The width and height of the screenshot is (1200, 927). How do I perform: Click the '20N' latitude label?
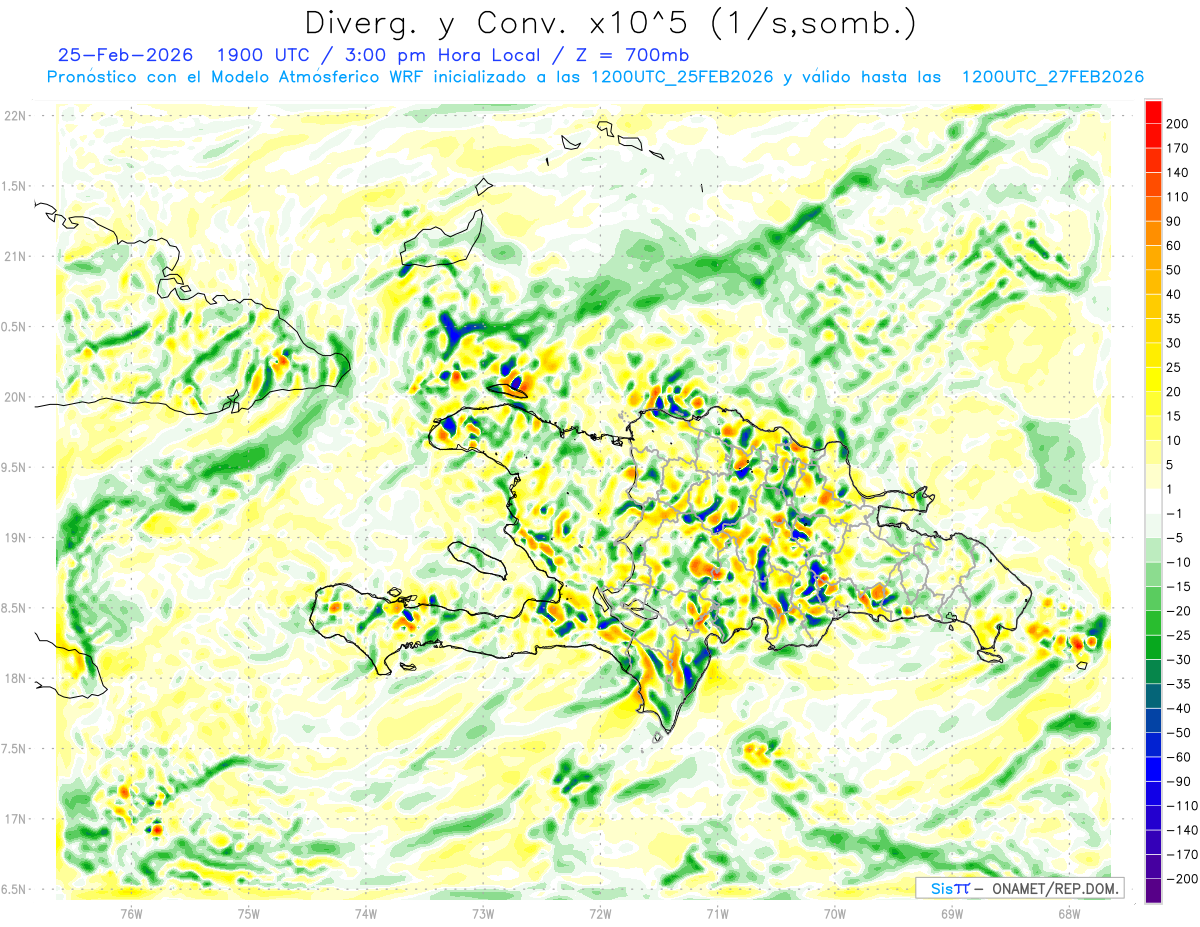[14, 397]
